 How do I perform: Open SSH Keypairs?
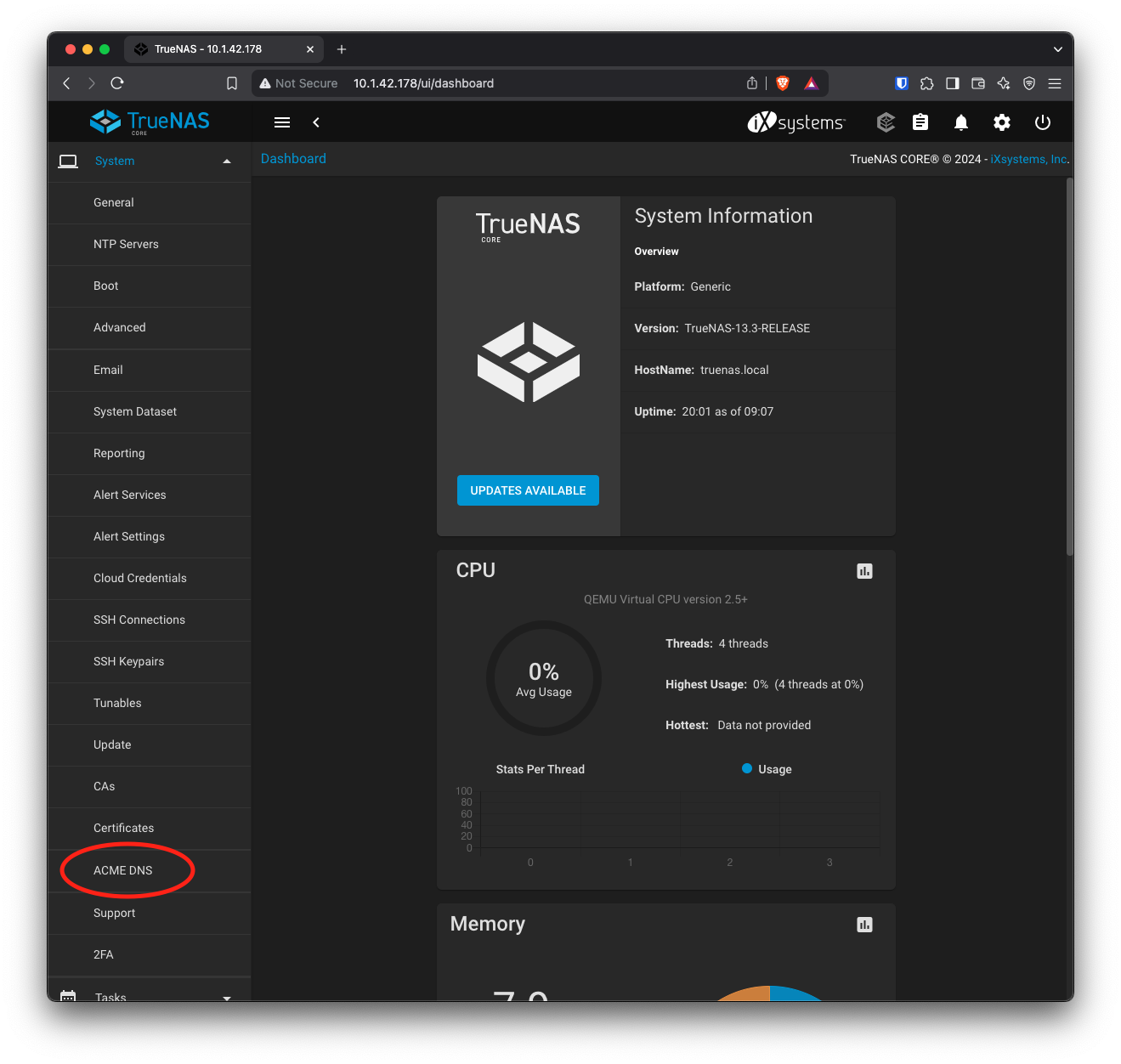tap(150, 662)
